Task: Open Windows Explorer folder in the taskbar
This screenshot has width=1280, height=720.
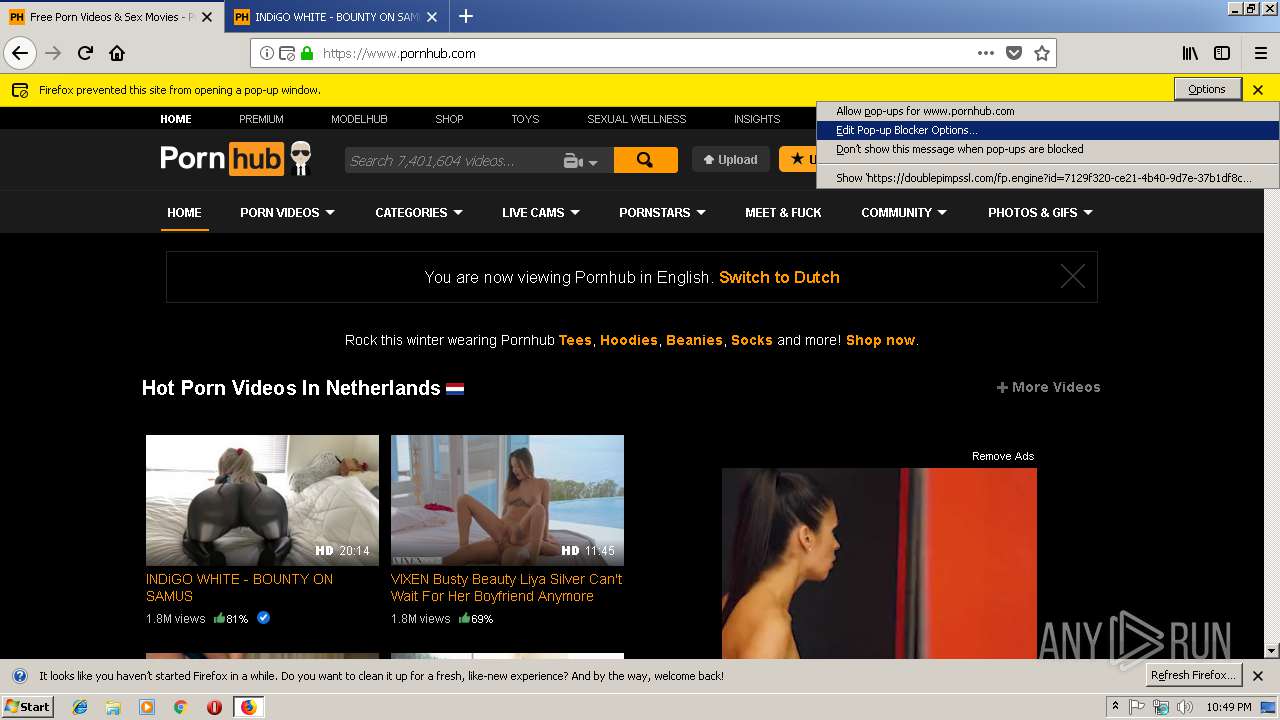Action: click(113, 707)
